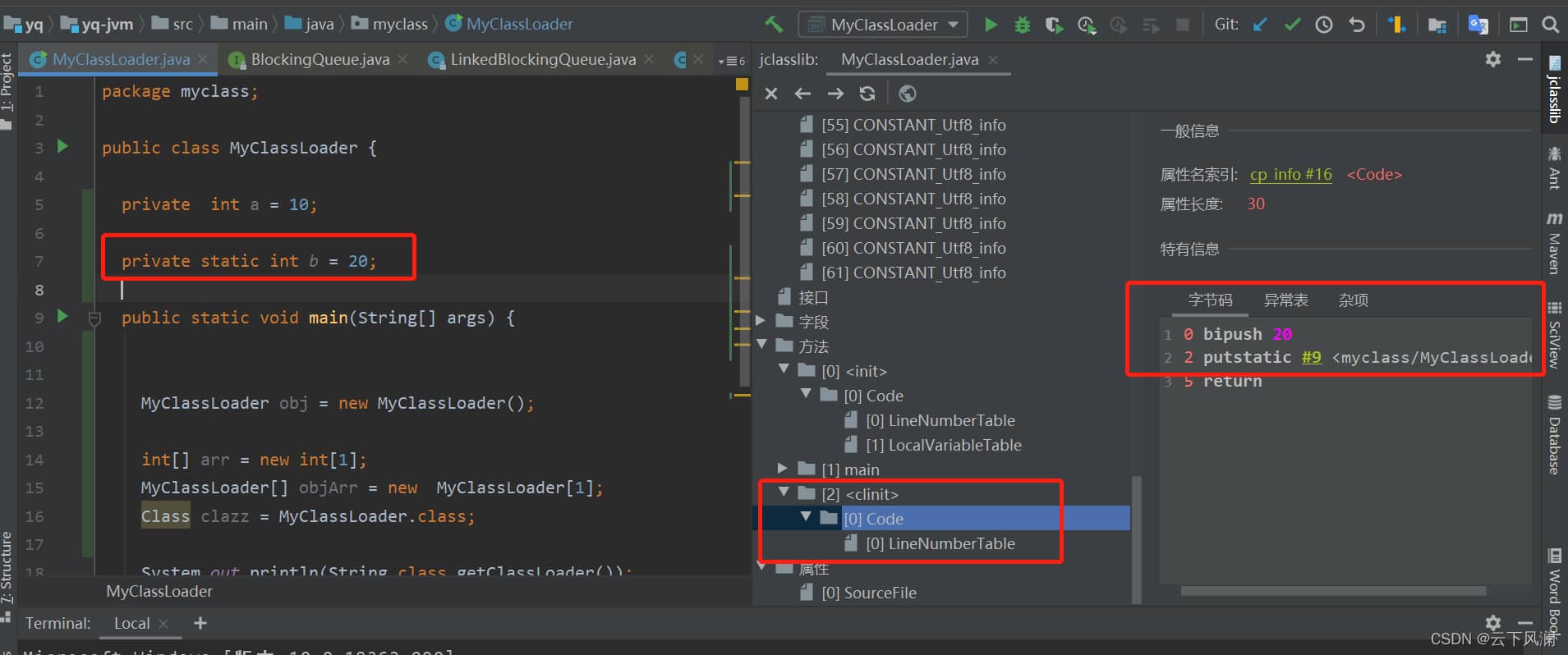The image size is (1568, 655).
Task: Close the LinkedBlockingQueue.java tab
Action: click(x=649, y=59)
